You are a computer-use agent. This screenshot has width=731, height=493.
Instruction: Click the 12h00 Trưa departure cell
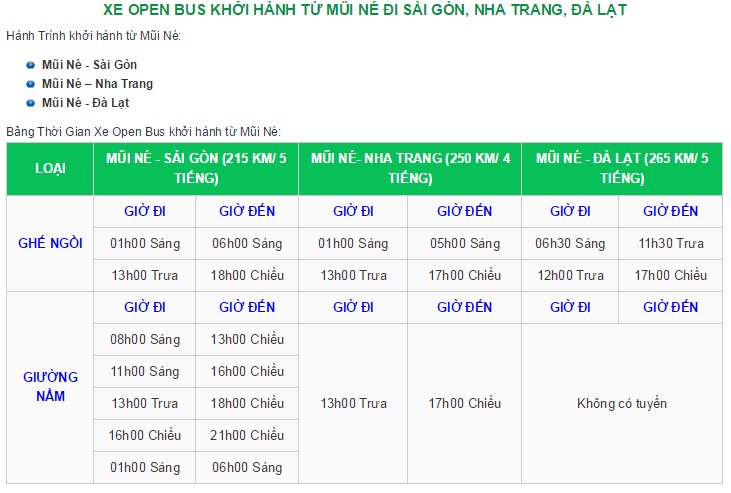coord(570,276)
